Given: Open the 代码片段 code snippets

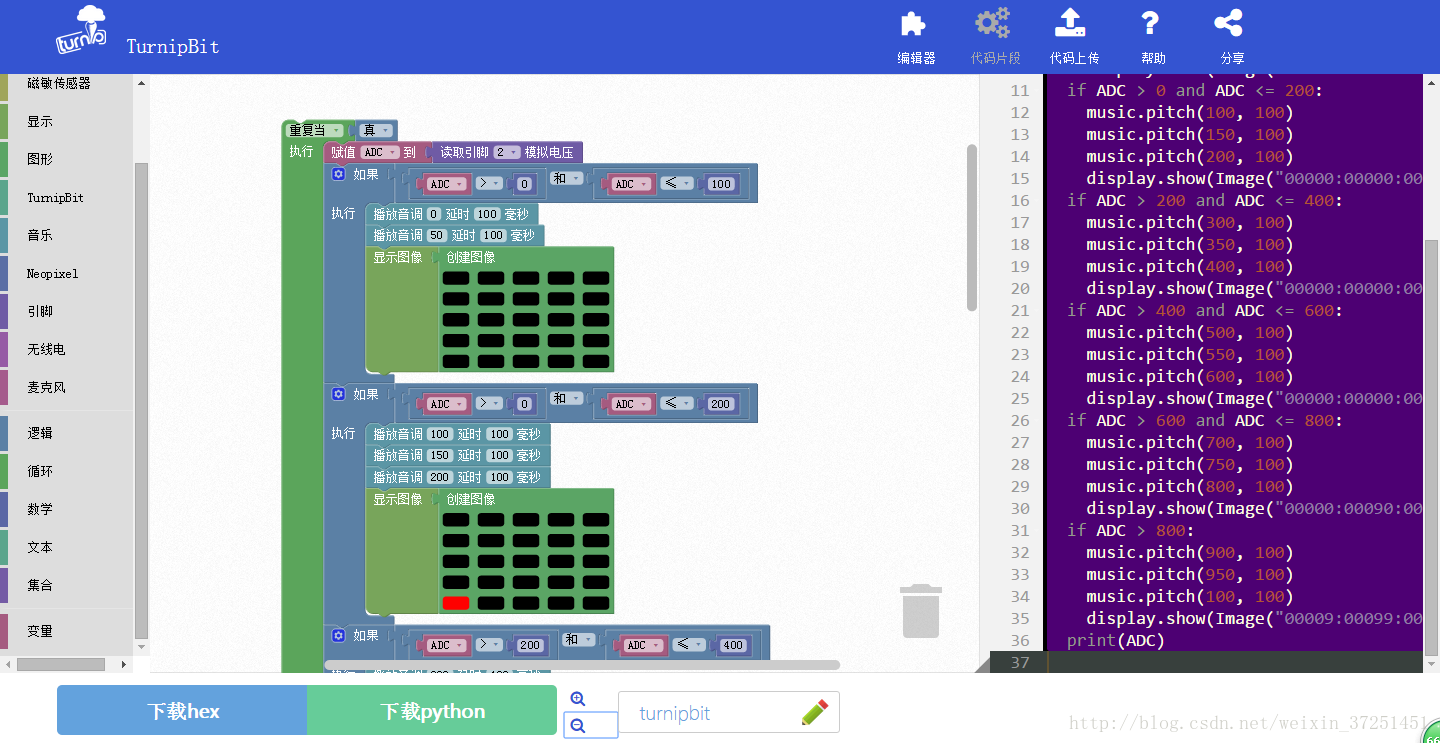Looking at the screenshot, I should coord(995,37).
